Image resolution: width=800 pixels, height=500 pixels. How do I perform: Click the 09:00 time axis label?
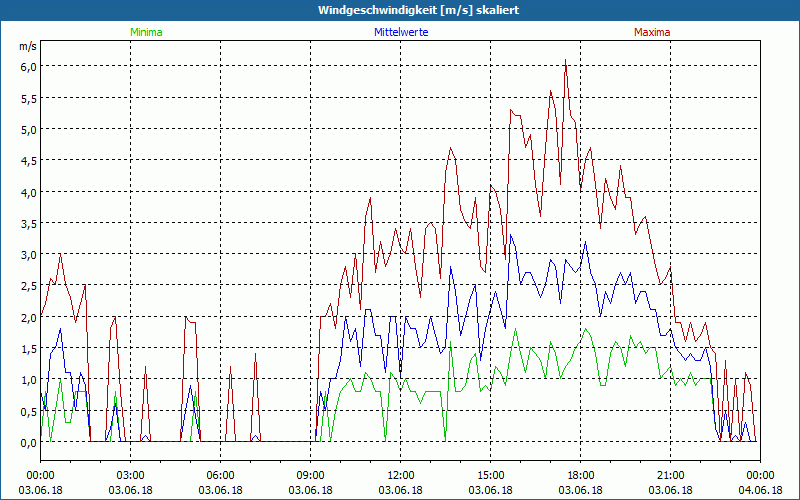tap(310, 476)
